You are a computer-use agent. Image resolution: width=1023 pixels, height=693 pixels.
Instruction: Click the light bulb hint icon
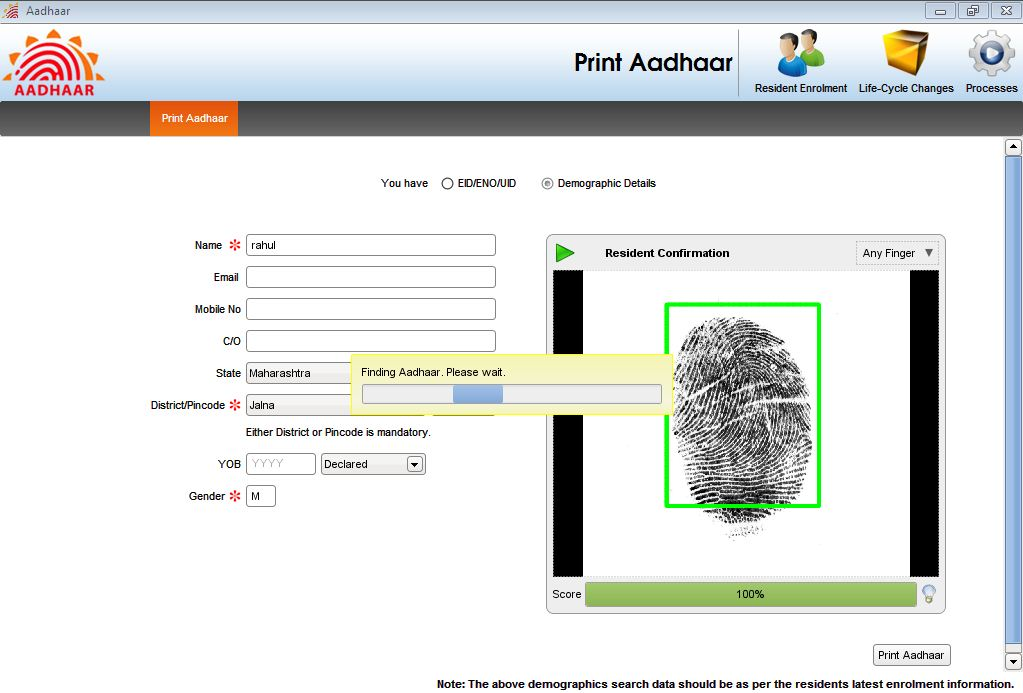point(928,593)
